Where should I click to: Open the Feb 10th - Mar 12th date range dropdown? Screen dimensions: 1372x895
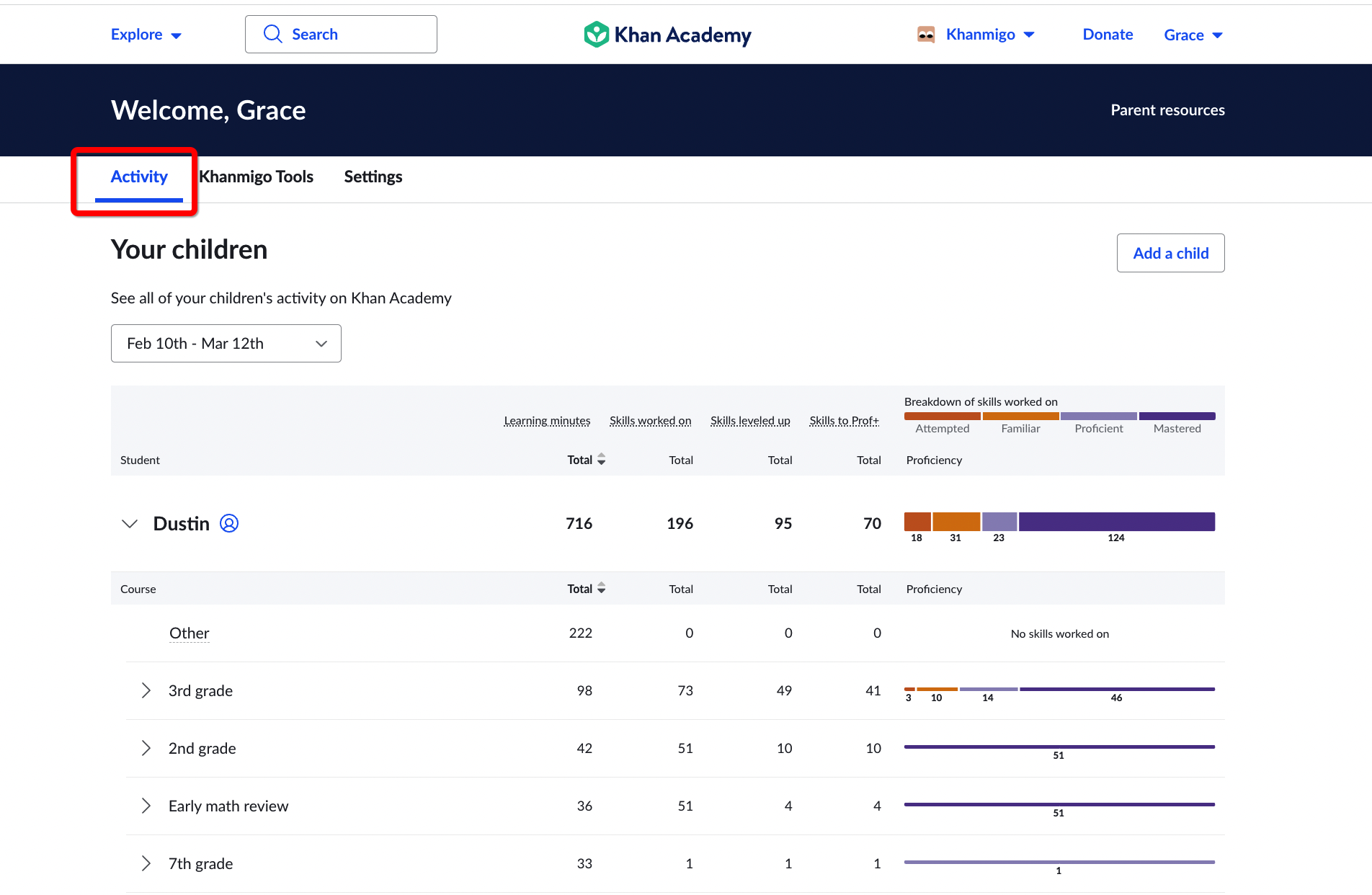(x=226, y=344)
